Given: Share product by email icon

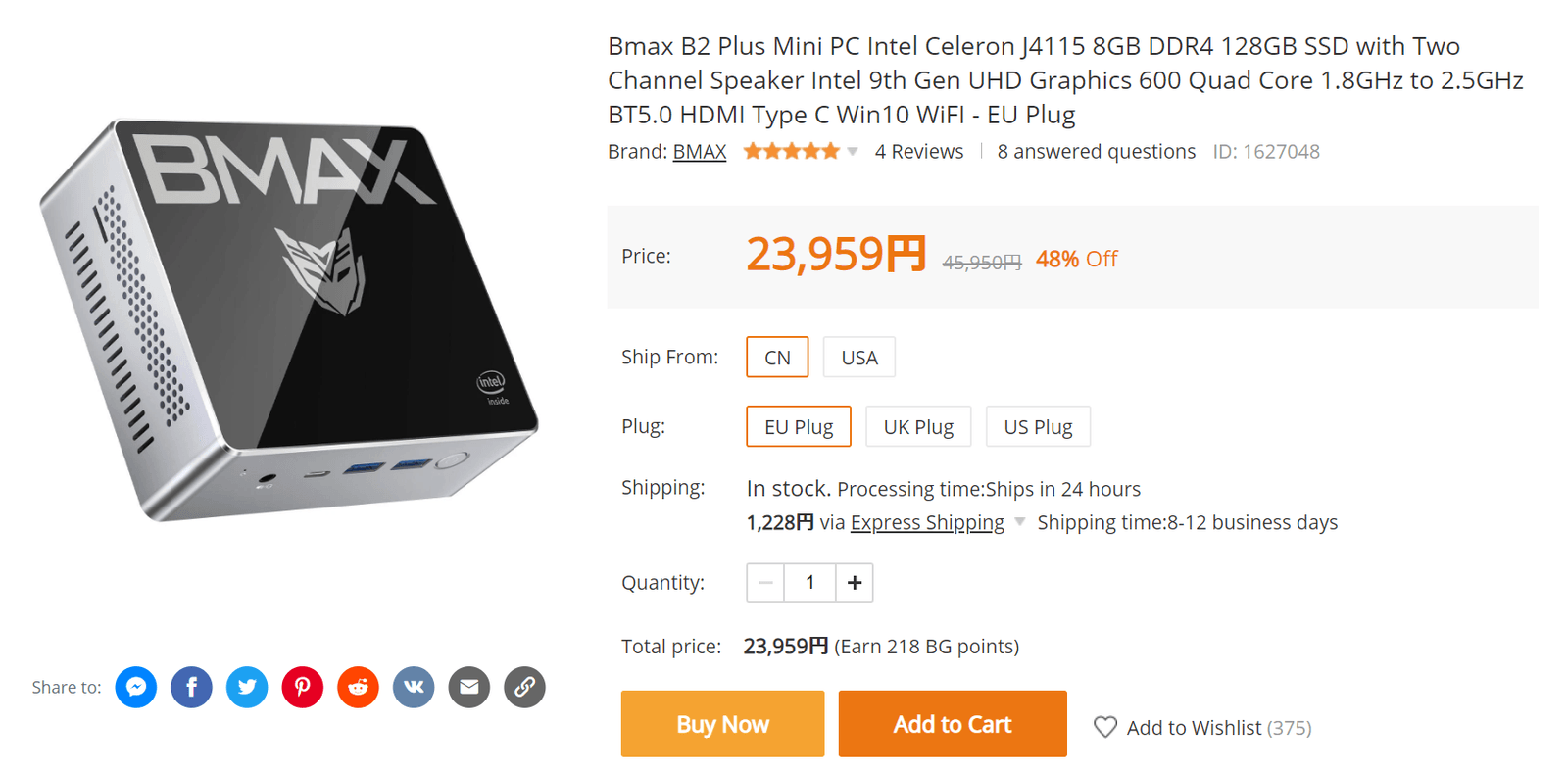Looking at the screenshot, I should 469,687.
